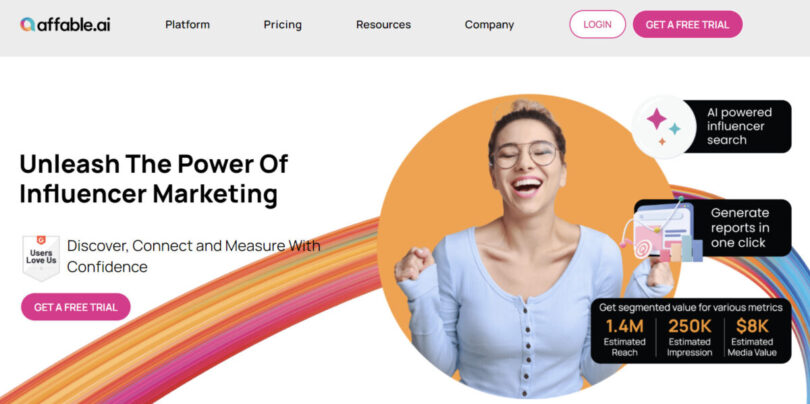The image size is (810, 404).
Task: Open the Pricing page
Action: coord(283,24)
